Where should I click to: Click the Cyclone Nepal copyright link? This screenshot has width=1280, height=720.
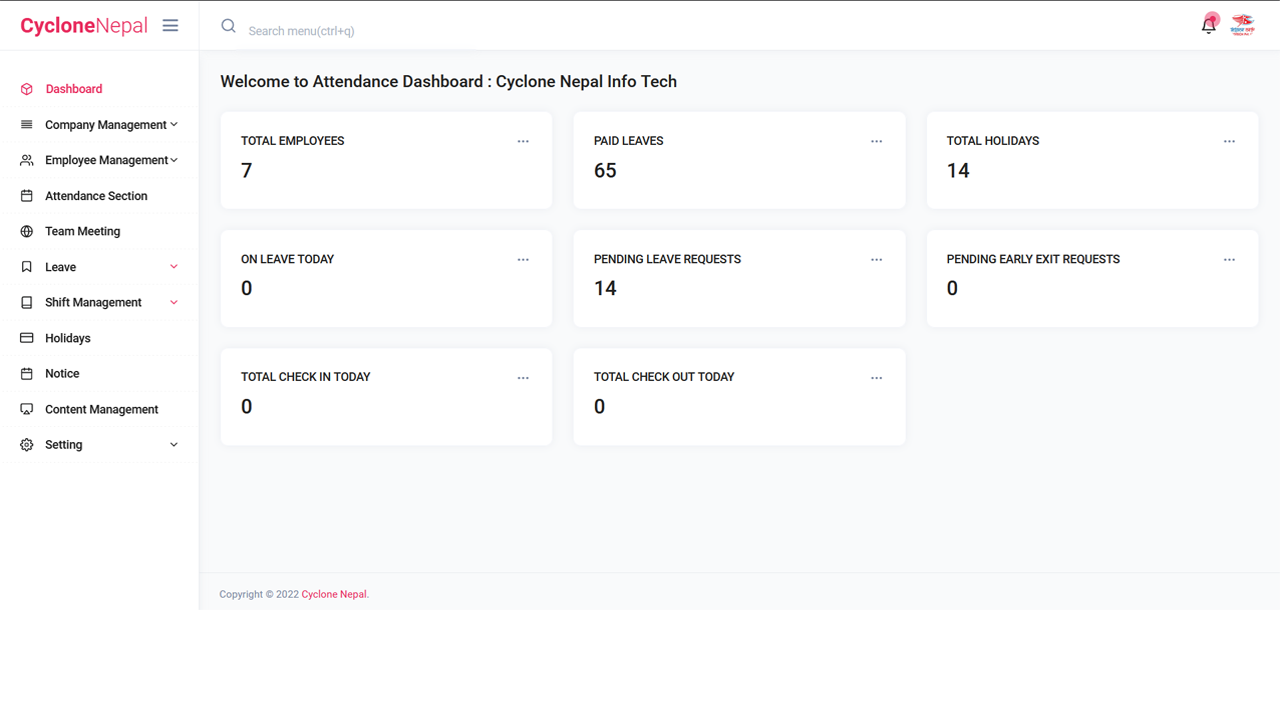(333, 593)
